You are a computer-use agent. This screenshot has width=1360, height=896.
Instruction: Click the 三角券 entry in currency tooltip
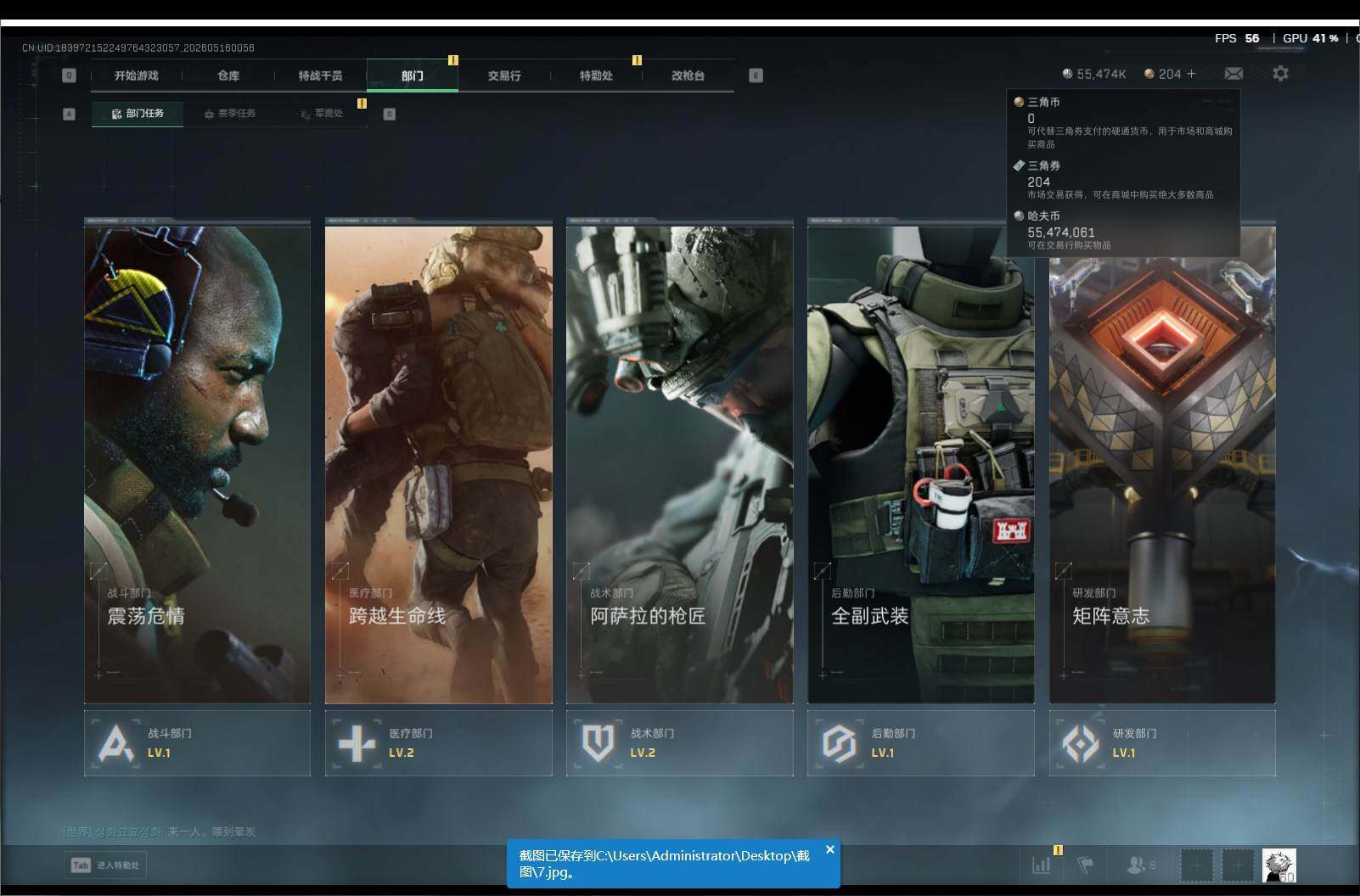click(x=1122, y=180)
